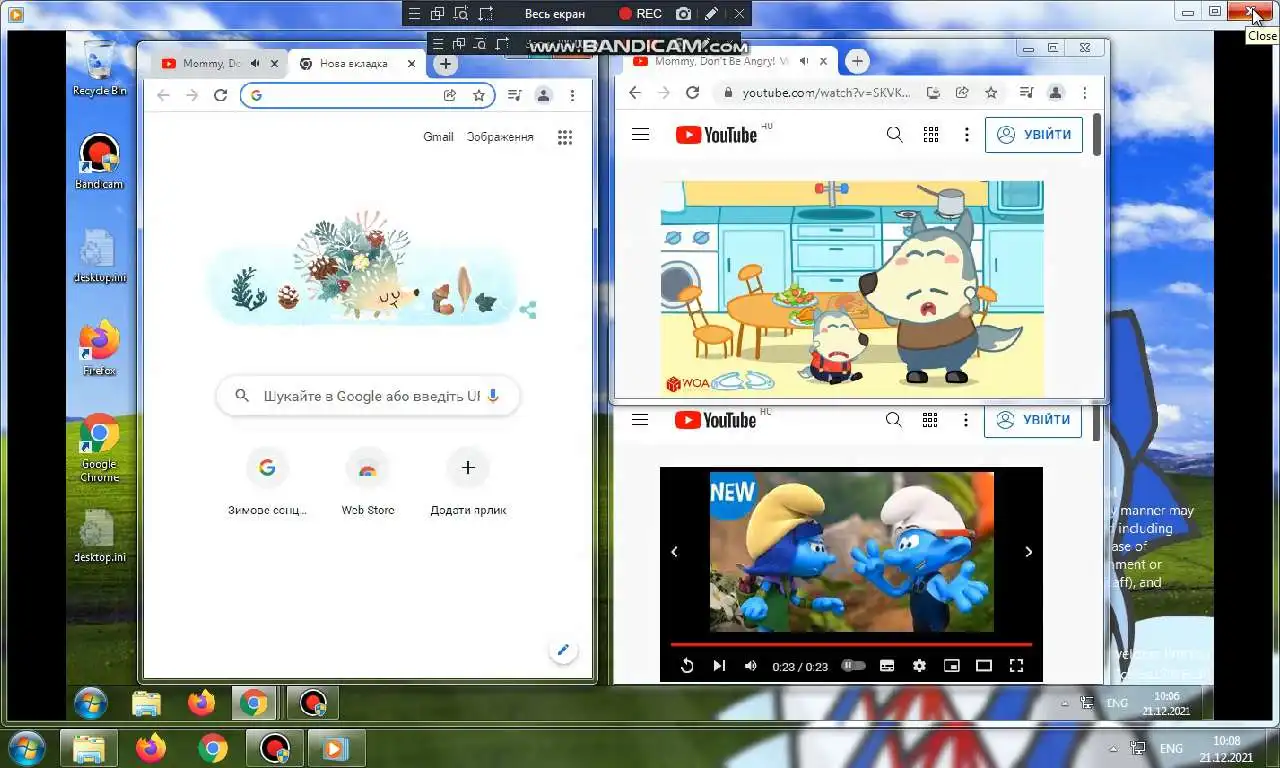
Task: Click Додати ярлик to add a shortcut
Action: click(x=468, y=483)
